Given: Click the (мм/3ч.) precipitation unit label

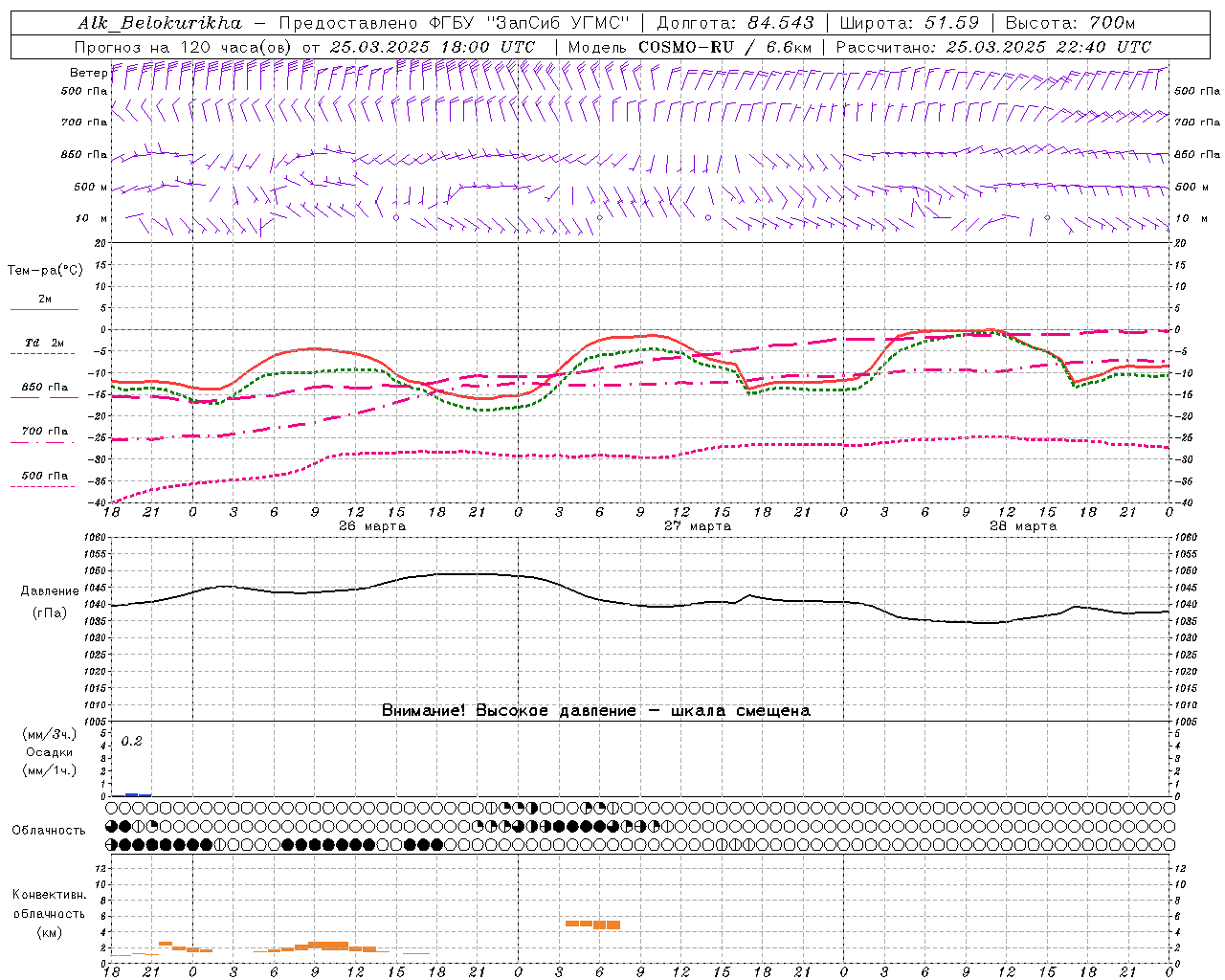Looking at the screenshot, I should click(x=50, y=734).
